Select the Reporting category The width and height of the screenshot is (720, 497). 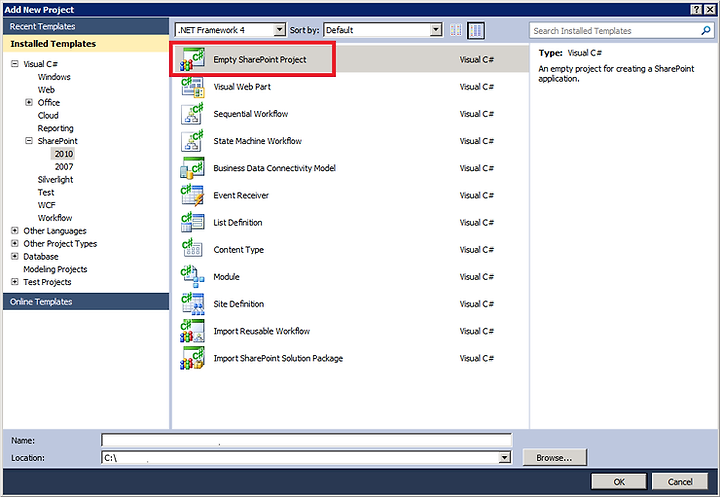coord(55,128)
